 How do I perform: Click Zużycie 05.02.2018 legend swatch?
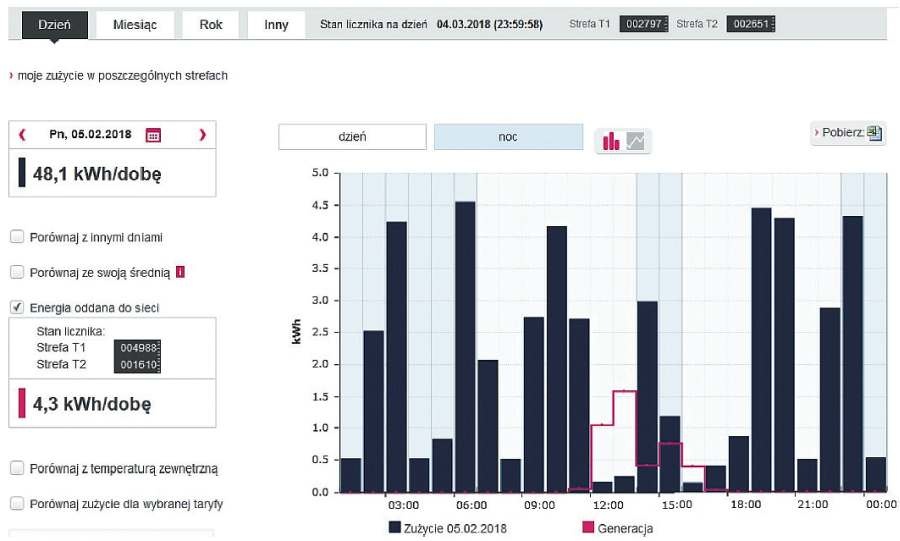click(x=394, y=527)
